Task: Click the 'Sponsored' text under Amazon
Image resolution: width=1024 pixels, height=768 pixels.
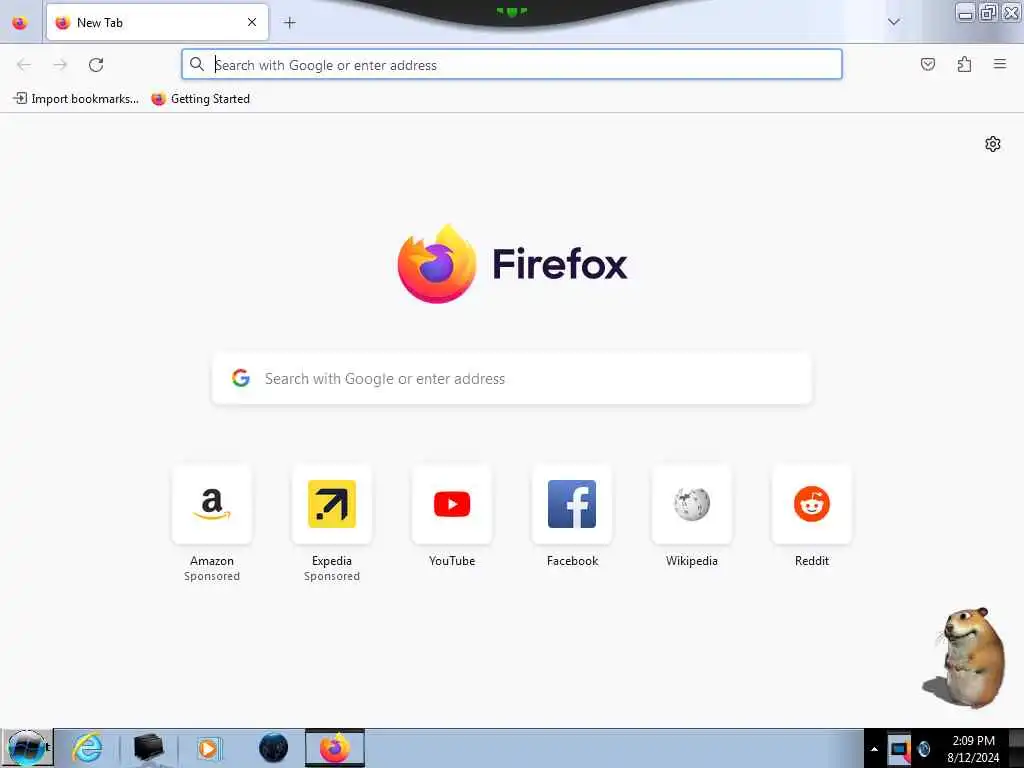Action: pos(212,576)
